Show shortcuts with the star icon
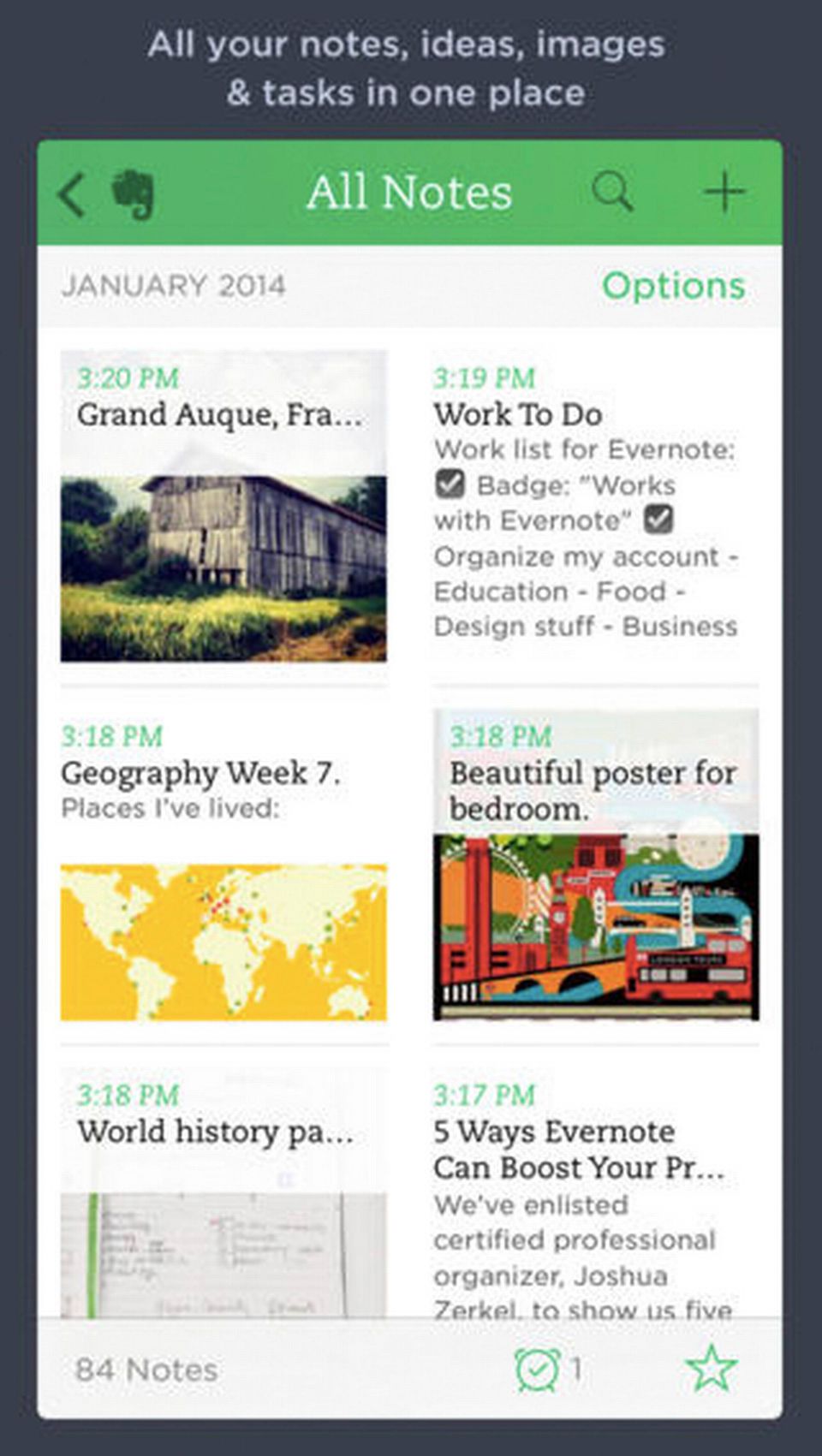 pyautogui.click(x=711, y=1368)
